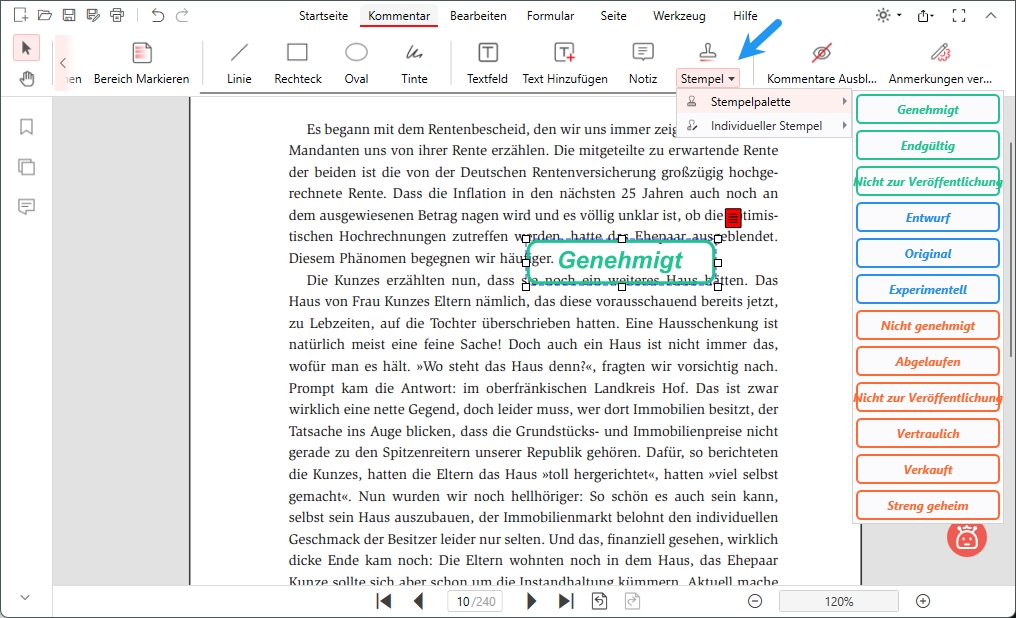Enter fullscreen mode
Screen dimensions: 1016x618
point(959,15)
